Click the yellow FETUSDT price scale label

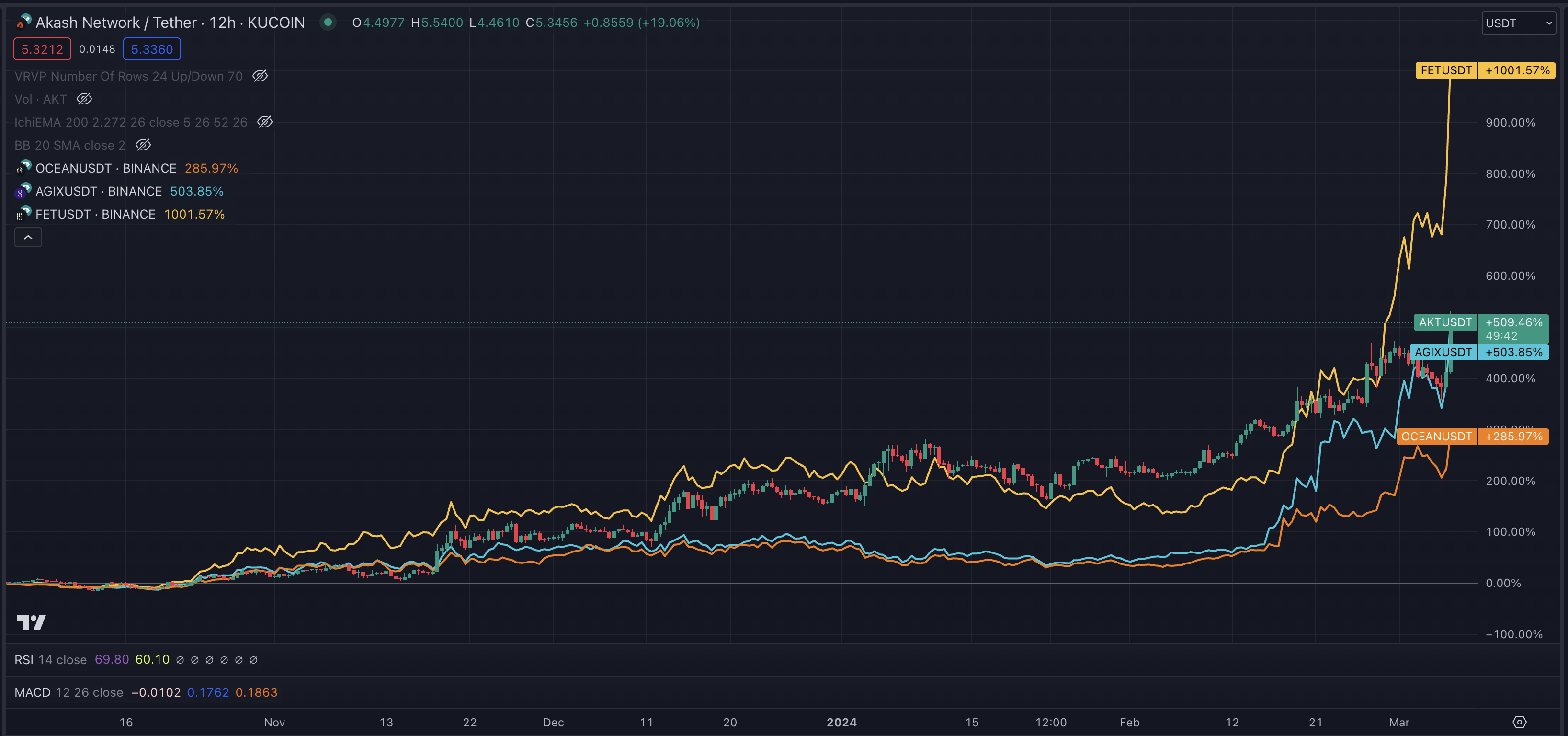[1446, 70]
